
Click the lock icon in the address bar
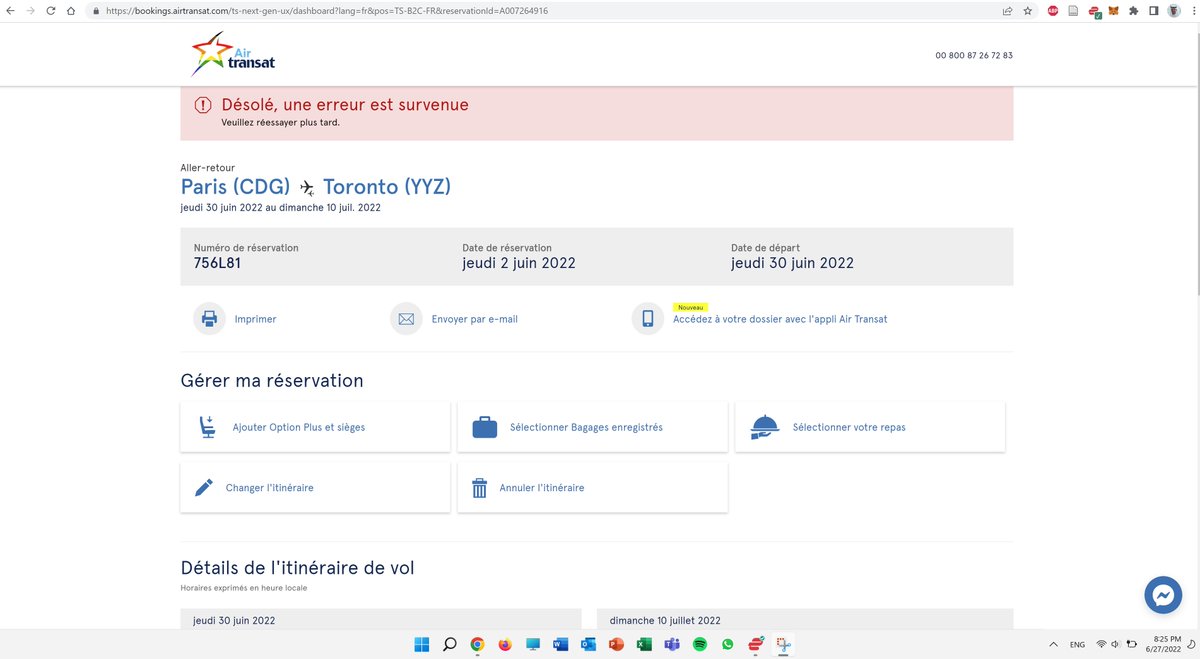tap(95, 11)
